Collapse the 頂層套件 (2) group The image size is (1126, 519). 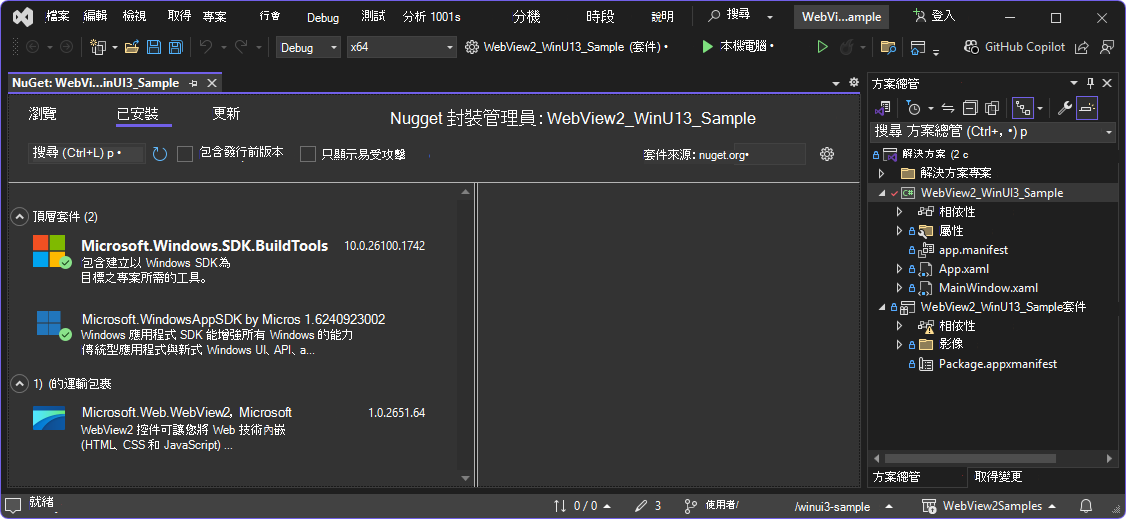[x=19, y=217]
